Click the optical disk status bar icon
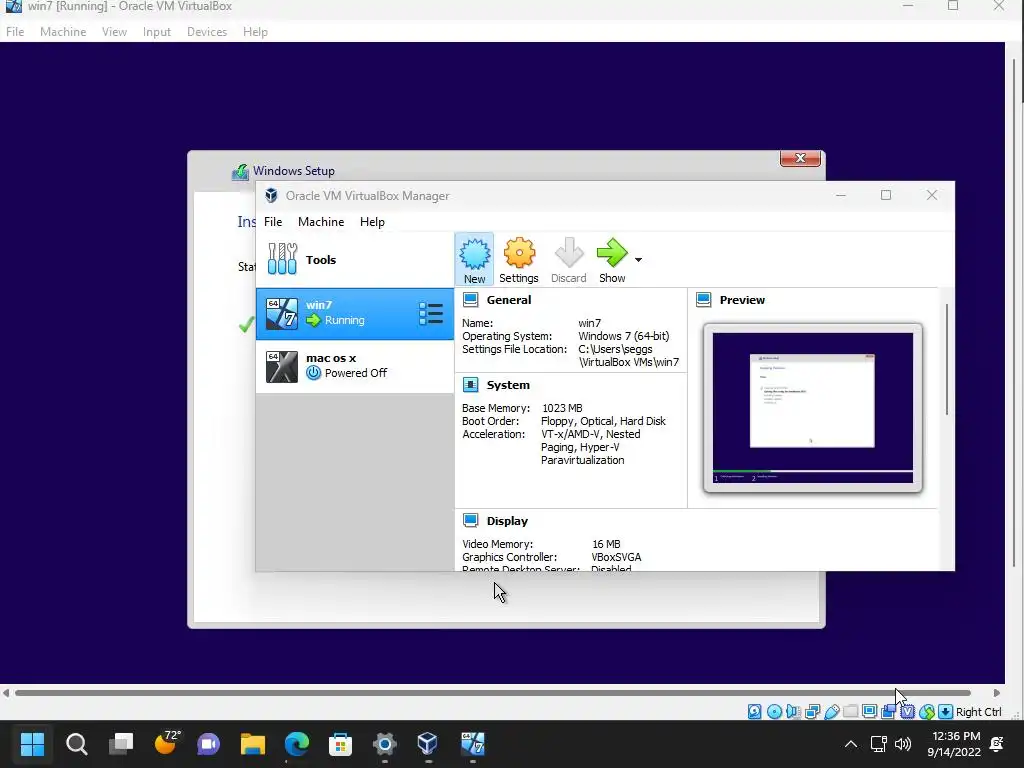Viewport: 1024px width, 768px height. [774, 711]
